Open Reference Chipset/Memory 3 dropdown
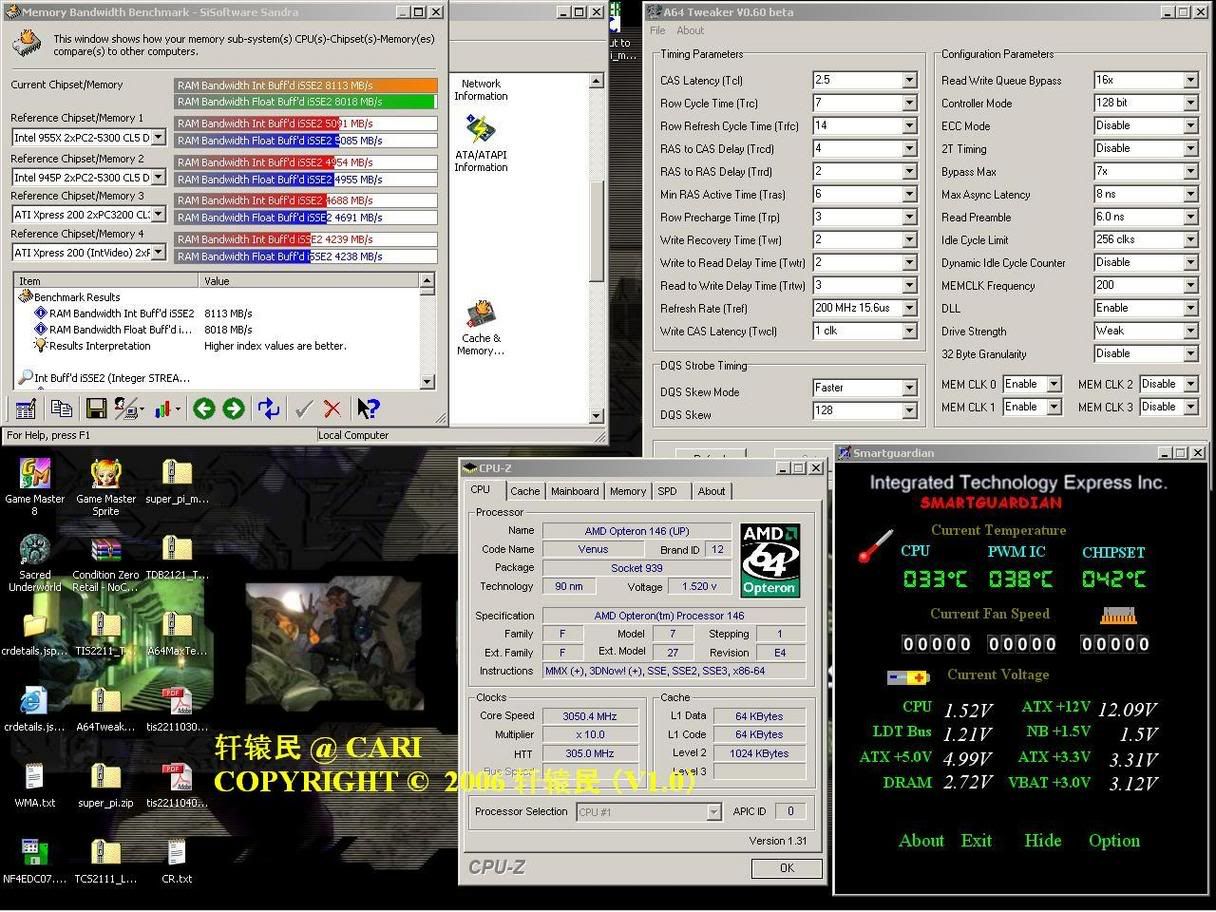Screen dimensions: 1216x912 coord(158,215)
